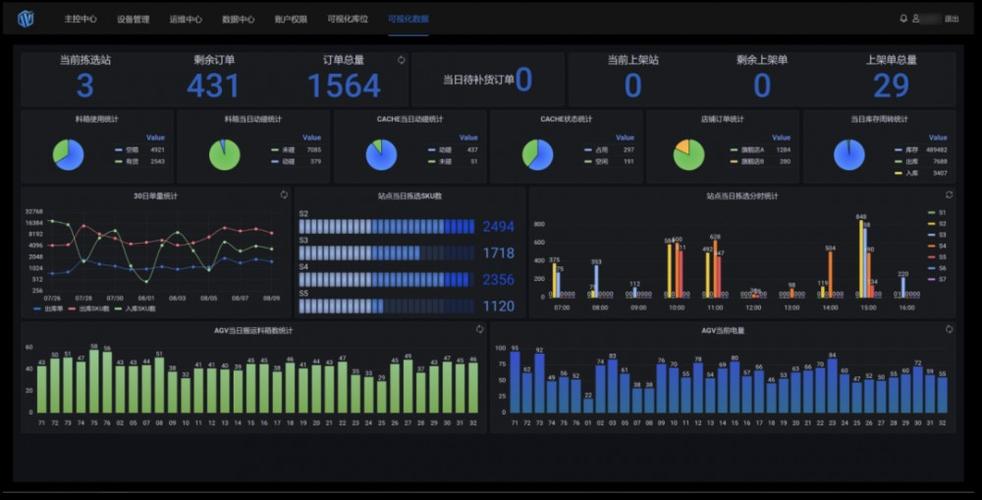Screen dimensions: 982x500
Task: Click the S2 SKU progress bar
Action: (386, 226)
